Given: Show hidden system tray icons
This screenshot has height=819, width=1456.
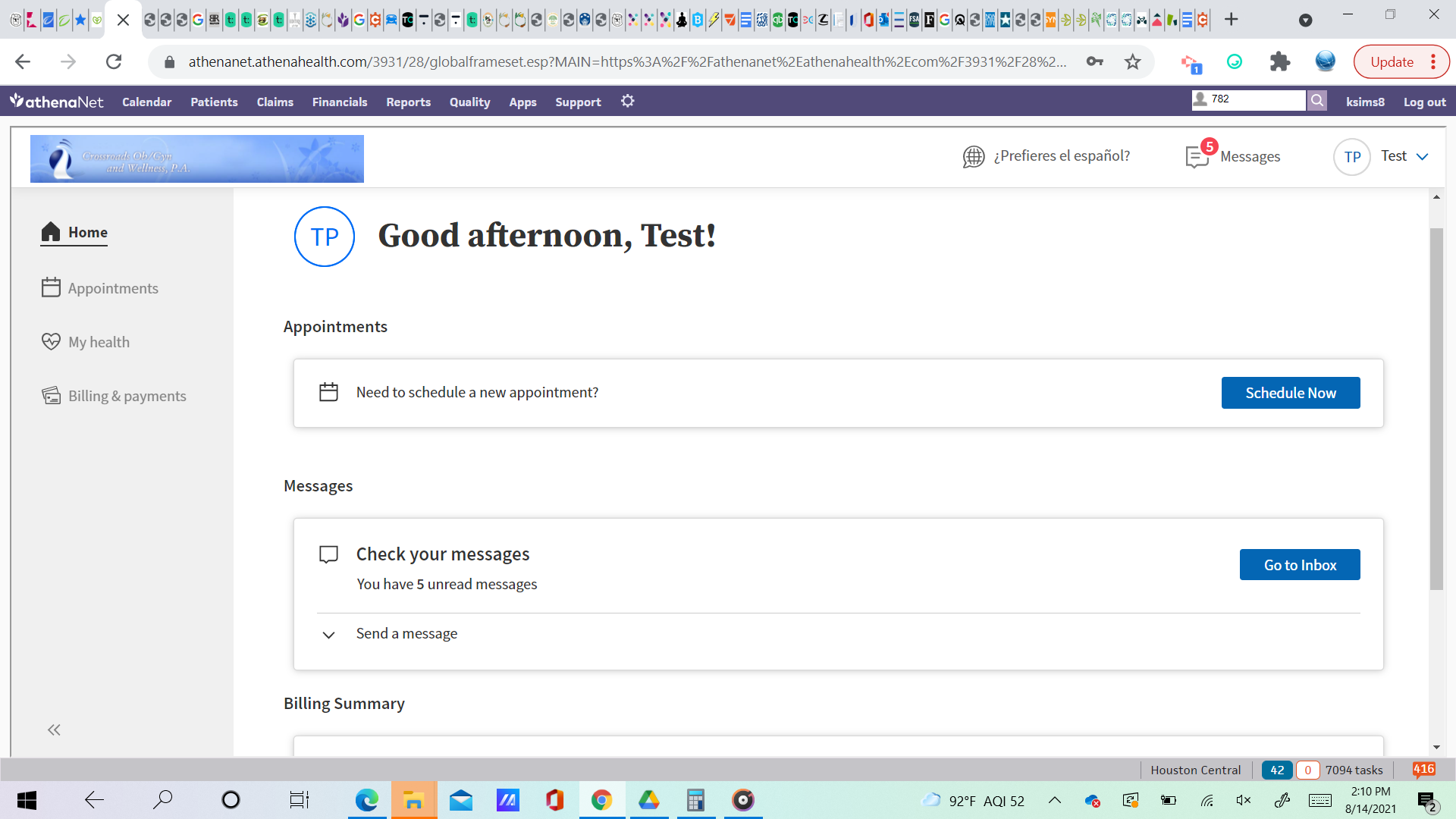Looking at the screenshot, I should [1055, 800].
